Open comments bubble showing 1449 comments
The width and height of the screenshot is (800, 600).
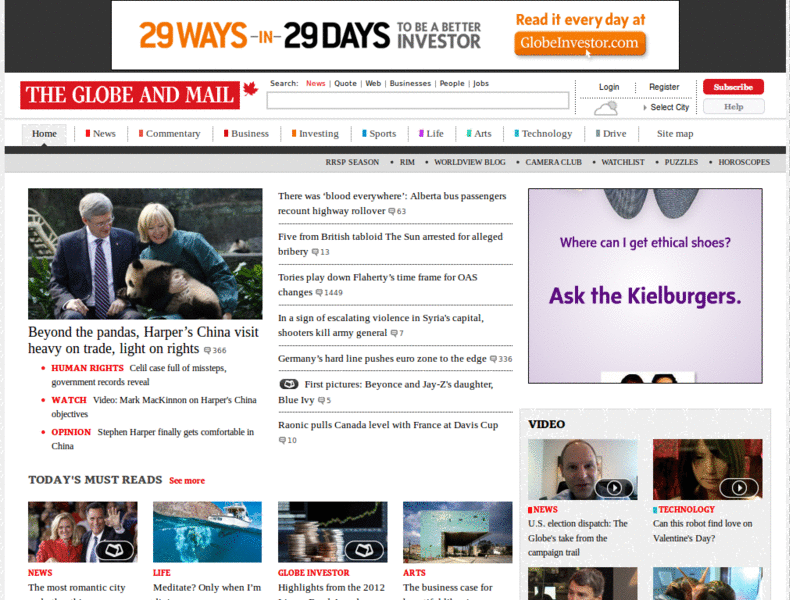click(329, 293)
